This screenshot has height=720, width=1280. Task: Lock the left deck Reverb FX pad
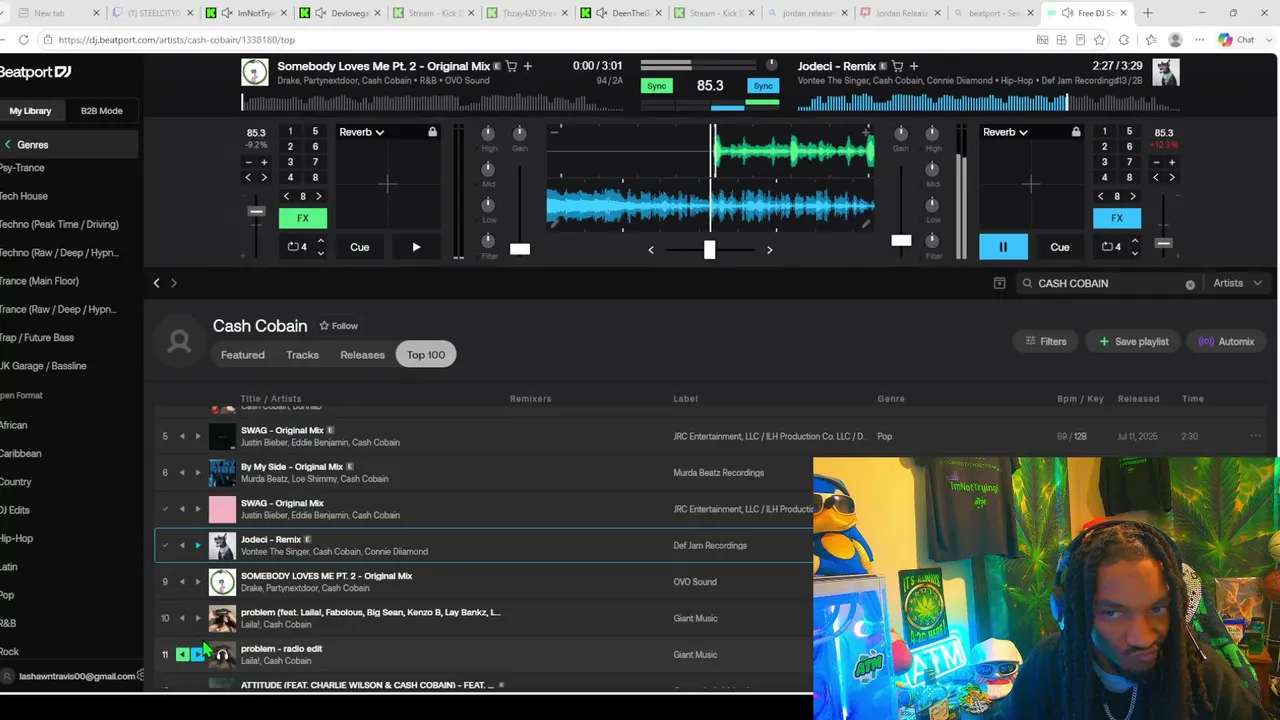pos(432,132)
